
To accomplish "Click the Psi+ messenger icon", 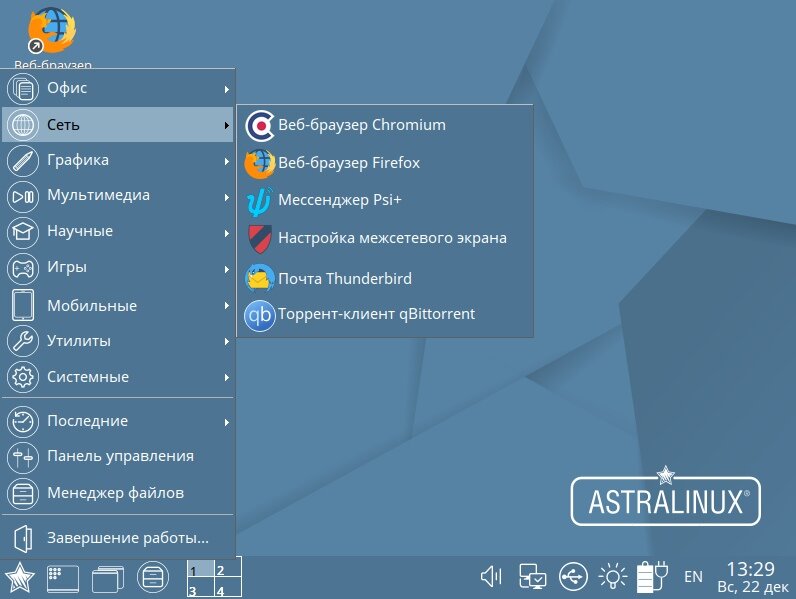I will 259,201.
